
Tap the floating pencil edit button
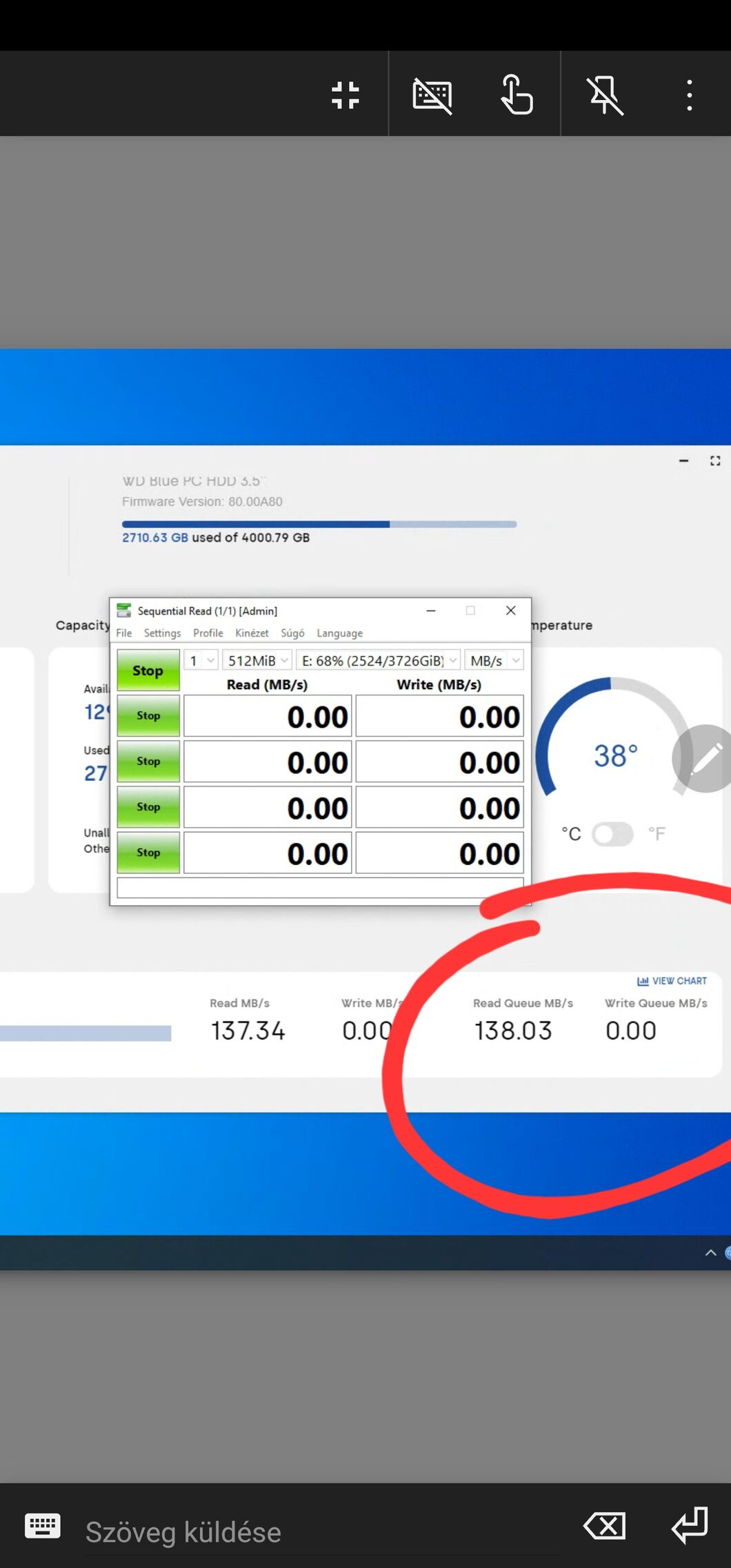tap(703, 758)
